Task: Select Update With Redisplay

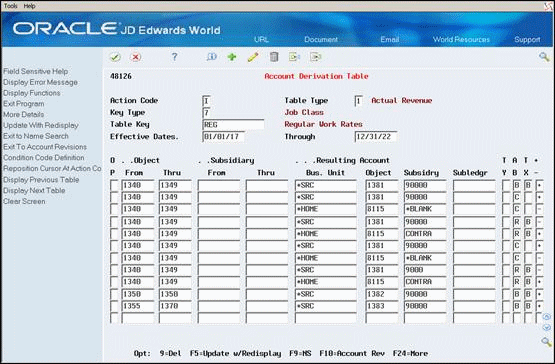Action: (41, 125)
